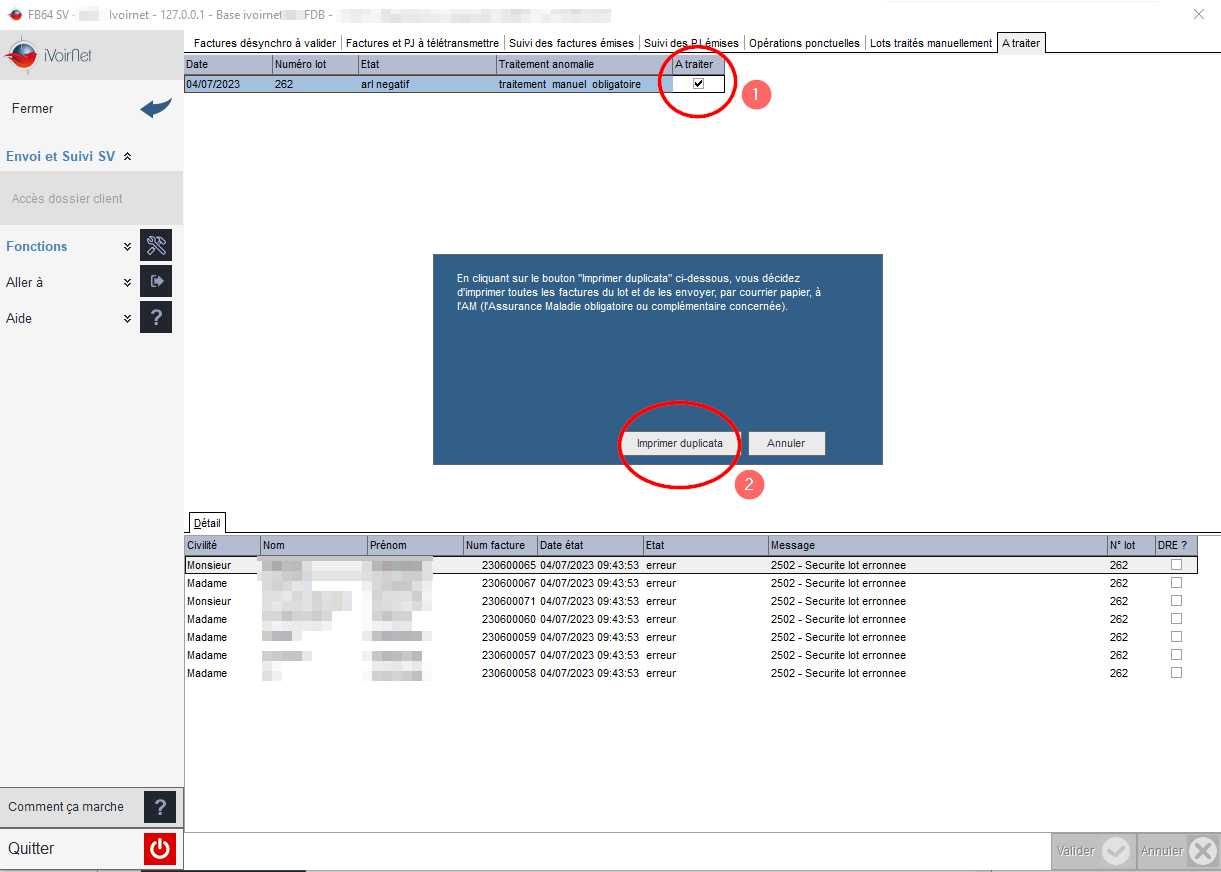Click the red Quitter power icon
The width and height of the screenshot is (1221, 872).
(x=160, y=849)
